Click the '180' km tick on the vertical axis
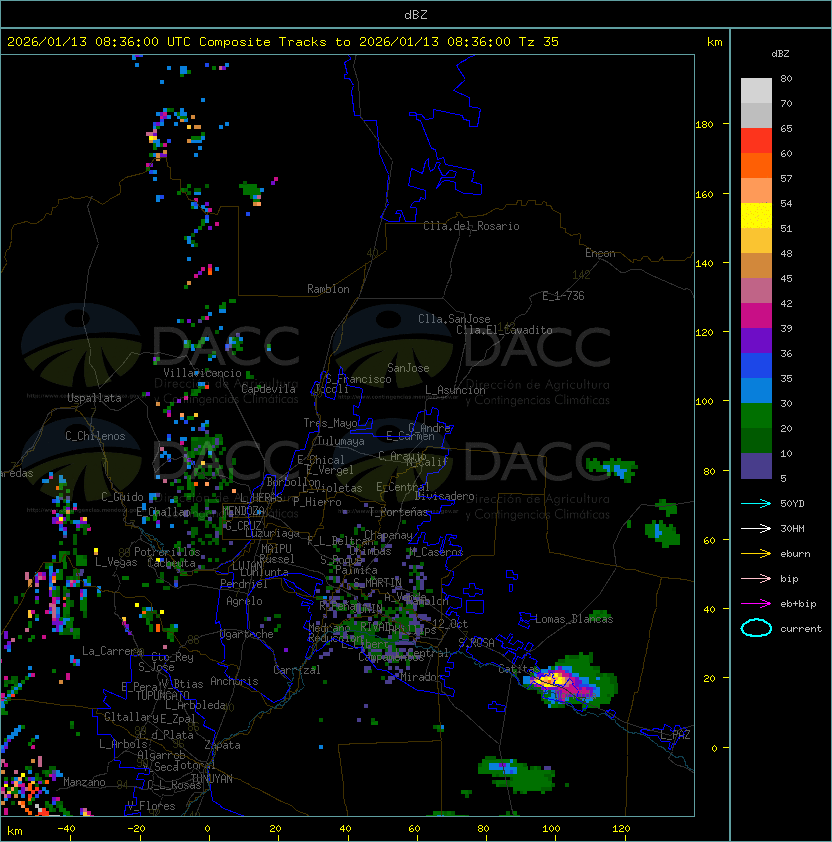The image size is (832, 842). pos(704,125)
